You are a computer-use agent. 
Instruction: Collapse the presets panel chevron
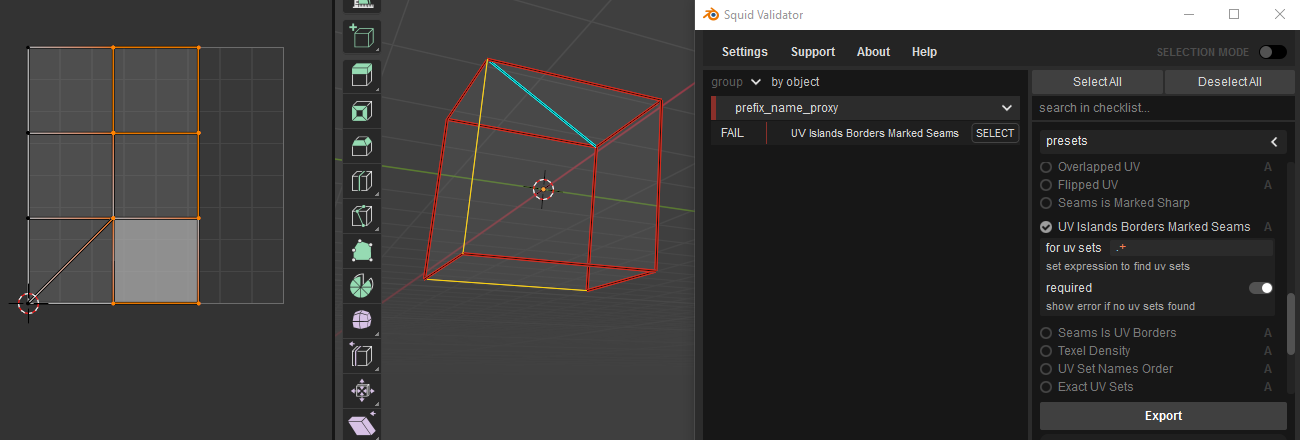click(x=1274, y=142)
